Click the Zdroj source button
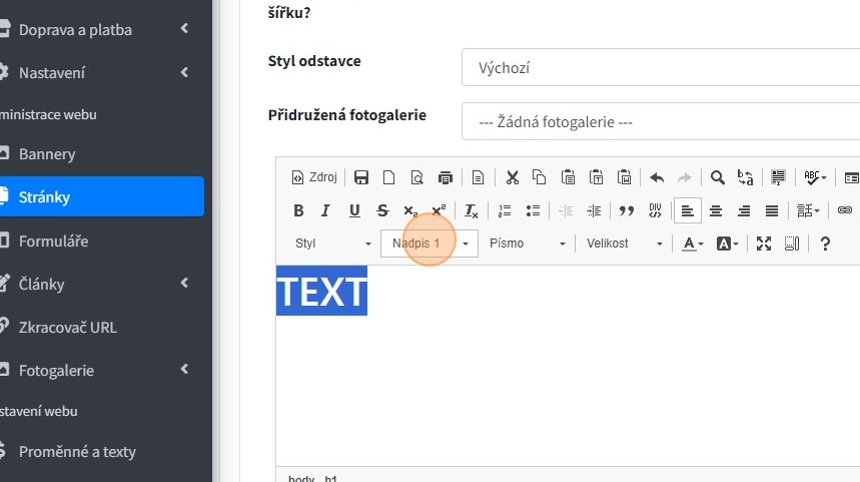This screenshot has width=860, height=482. pyautogui.click(x=314, y=178)
